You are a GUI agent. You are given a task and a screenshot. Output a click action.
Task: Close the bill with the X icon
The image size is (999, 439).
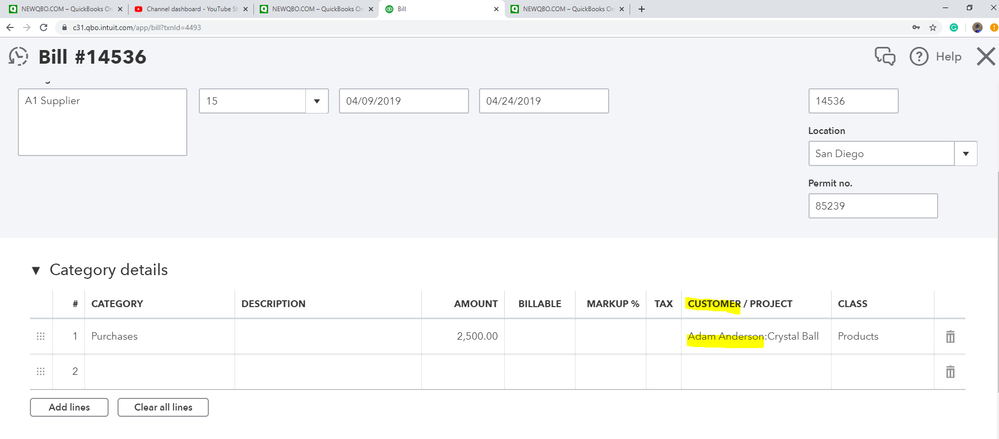click(986, 57)
